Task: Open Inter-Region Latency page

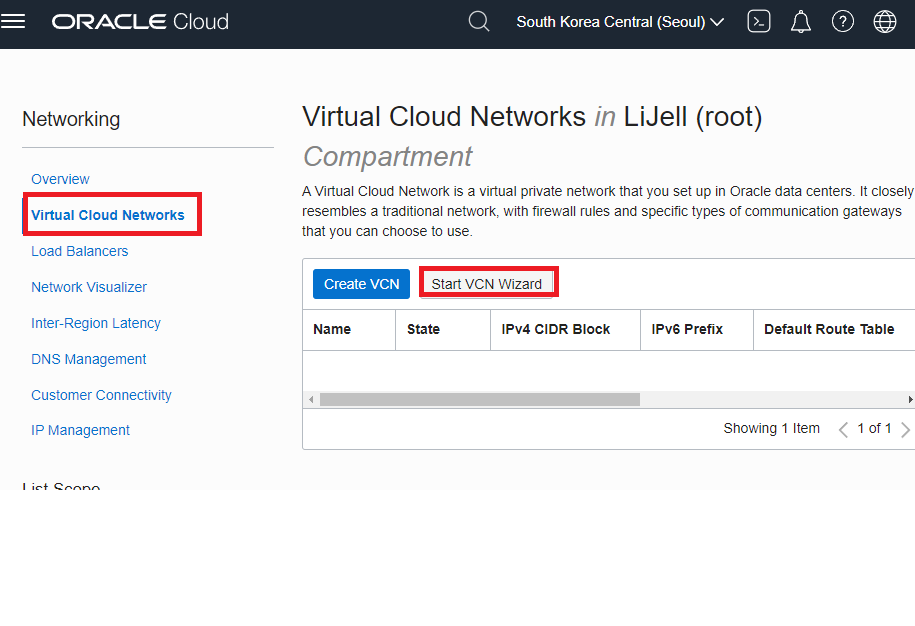Action: pos(96,323)
